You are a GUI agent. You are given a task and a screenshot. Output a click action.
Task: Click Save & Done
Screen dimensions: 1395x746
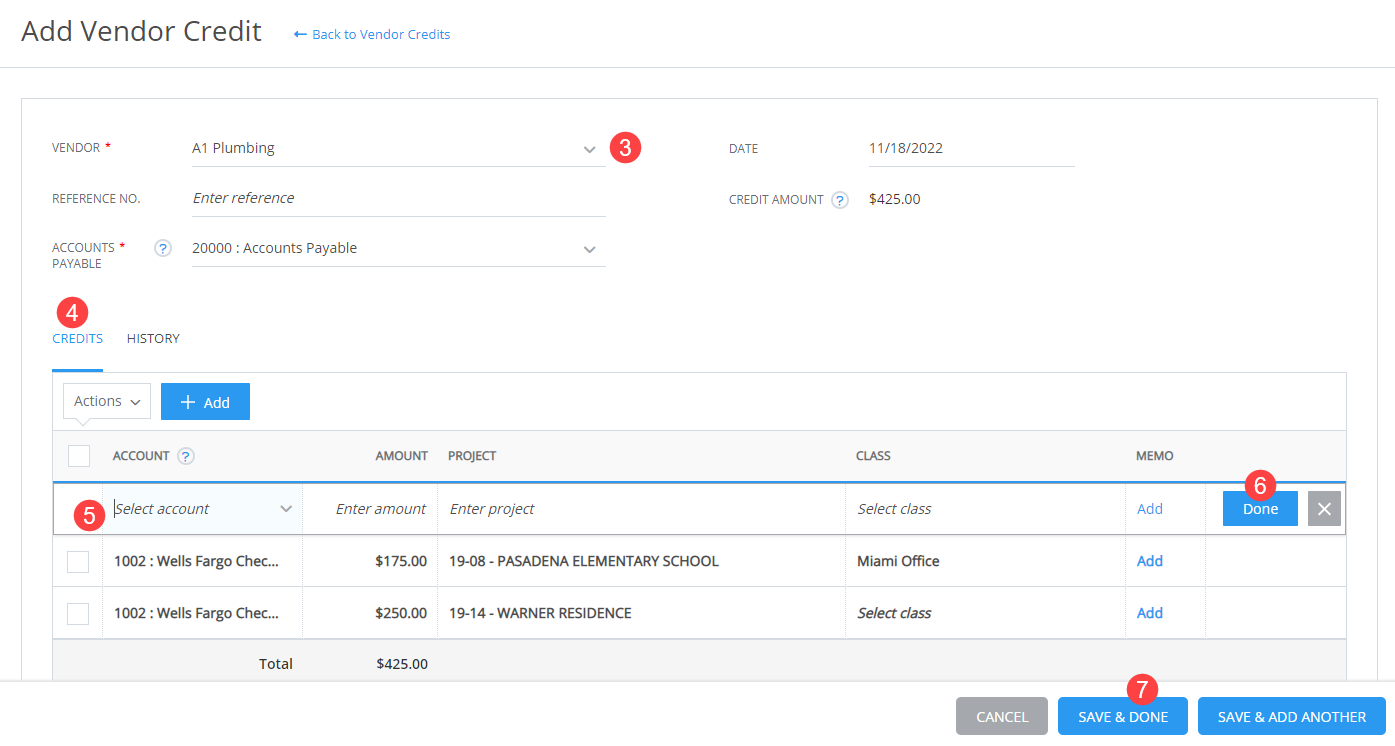pyautogui.click(x=1123, y=716)
